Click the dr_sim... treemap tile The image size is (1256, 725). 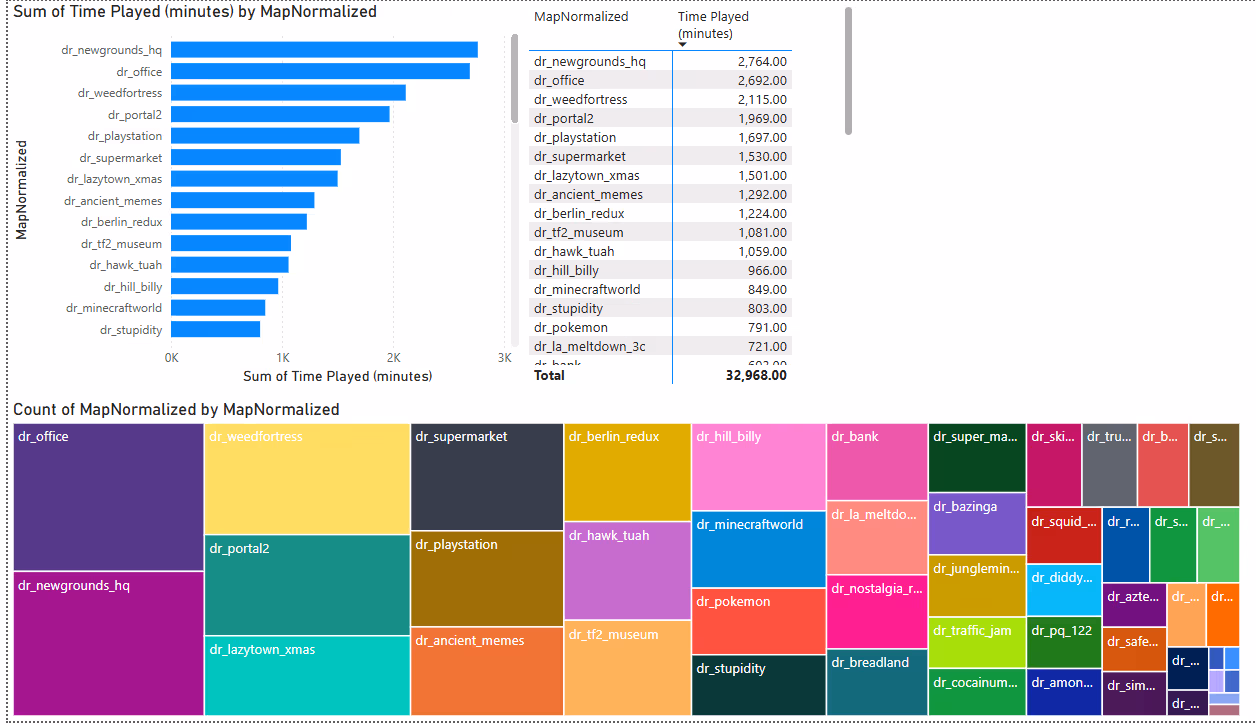click(x=1135, y=694)
